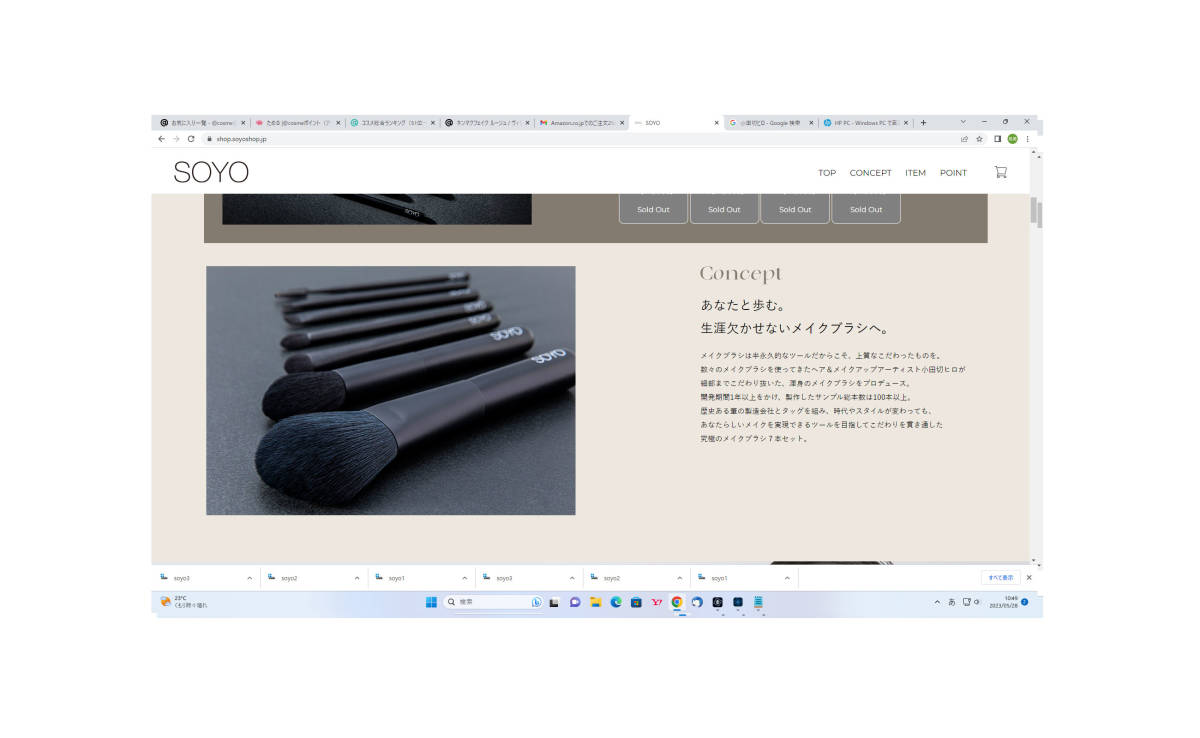Viewport: 1200px width, 738px height.
Task: Open the CONCEPT navigation link
Action: (x=870, y=173)
